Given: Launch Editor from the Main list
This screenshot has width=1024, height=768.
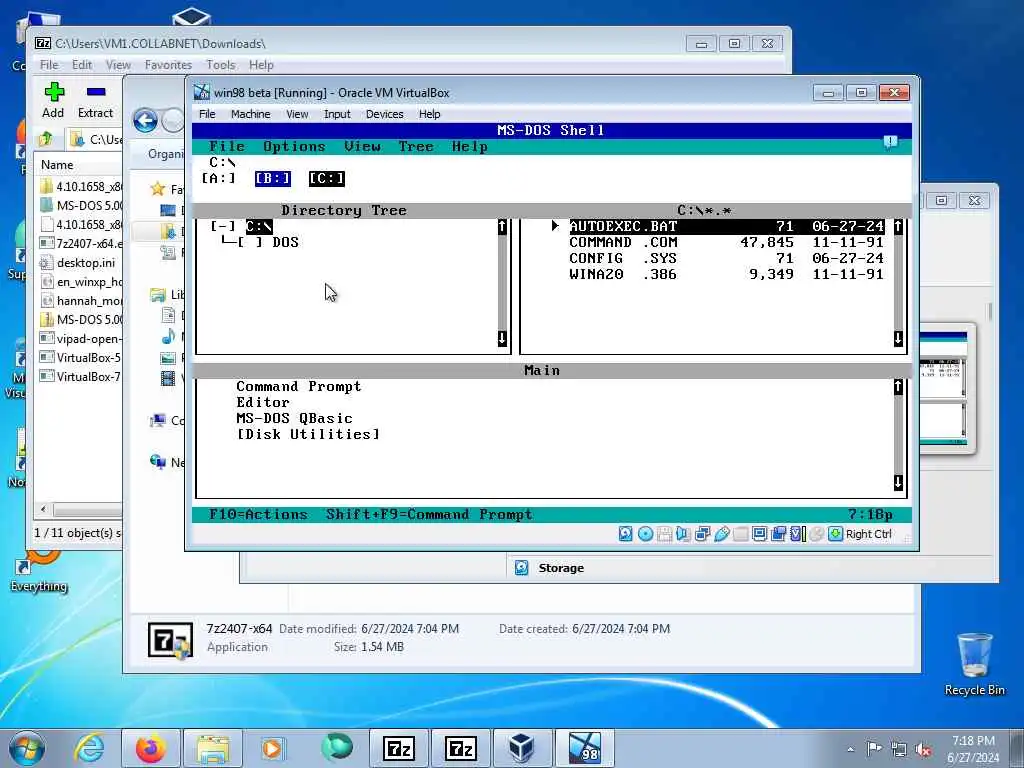Looking at the screenshot, I should click(x=263, y=402).
